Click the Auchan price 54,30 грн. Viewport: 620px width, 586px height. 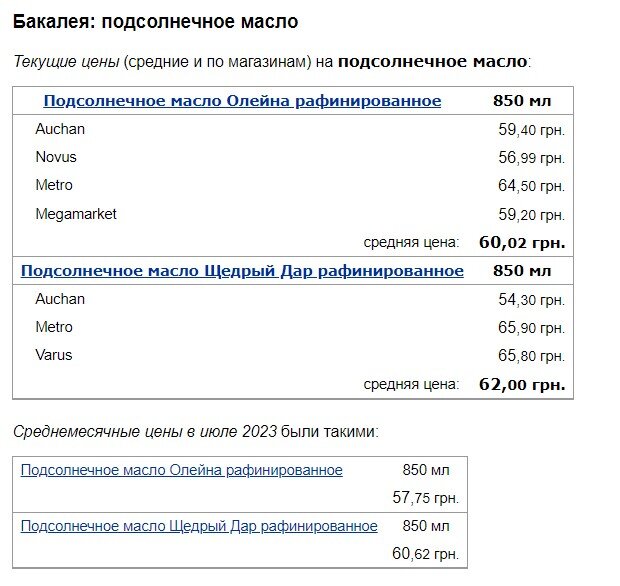coord(531,300)
